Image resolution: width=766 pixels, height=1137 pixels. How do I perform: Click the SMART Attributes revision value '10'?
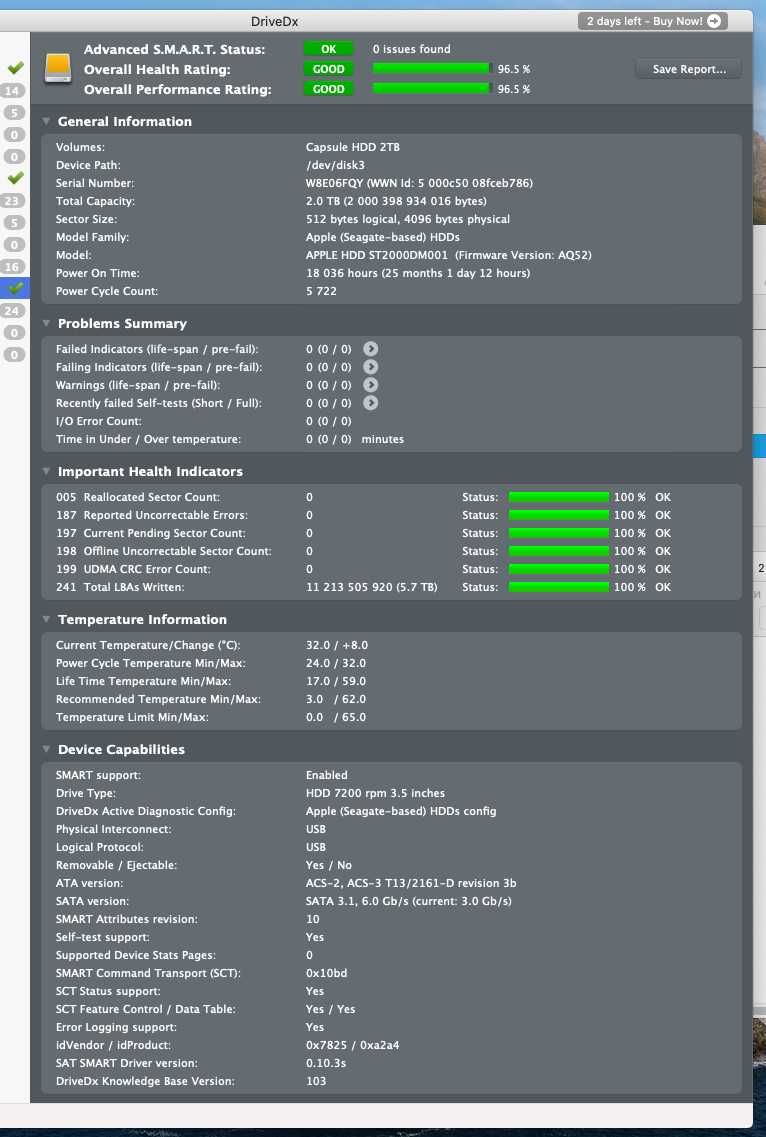[313, 919]
